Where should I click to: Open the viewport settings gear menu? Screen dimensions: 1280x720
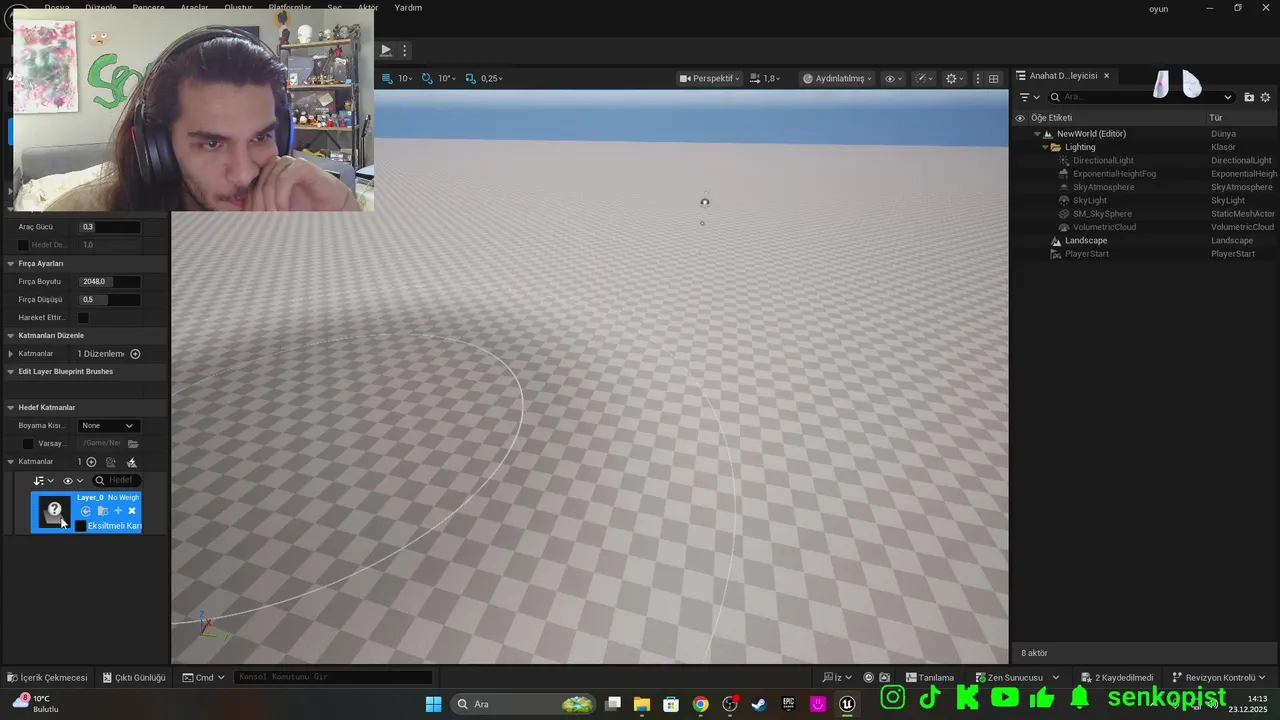[x=954, y=78]
